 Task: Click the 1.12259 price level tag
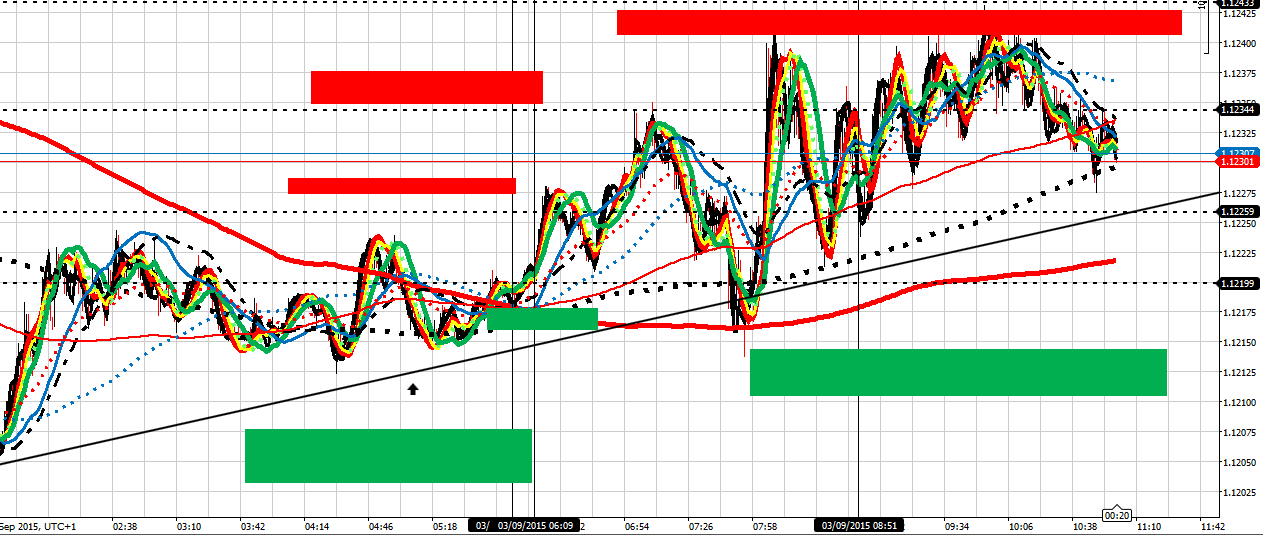[1237, 211]
